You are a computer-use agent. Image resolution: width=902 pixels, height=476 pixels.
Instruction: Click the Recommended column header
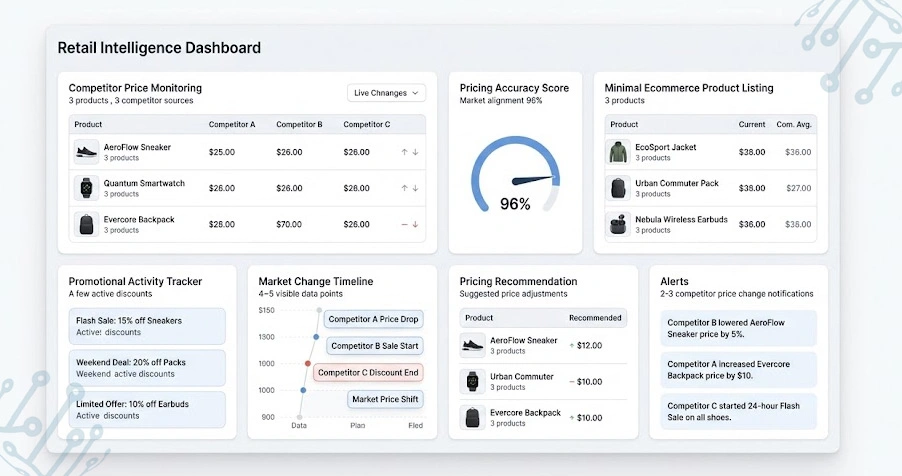point(595,318)
